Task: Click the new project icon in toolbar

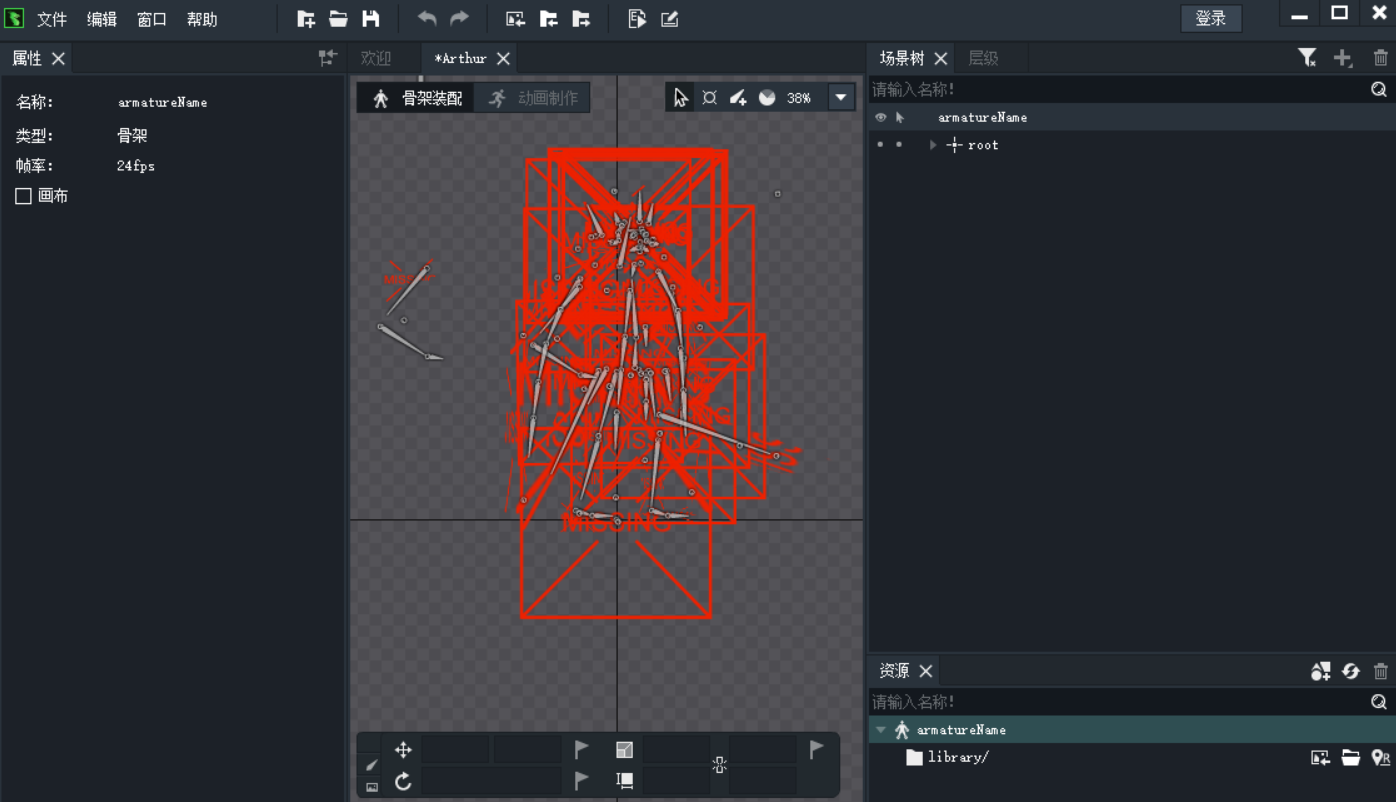Action: click(x=306, y=19)
